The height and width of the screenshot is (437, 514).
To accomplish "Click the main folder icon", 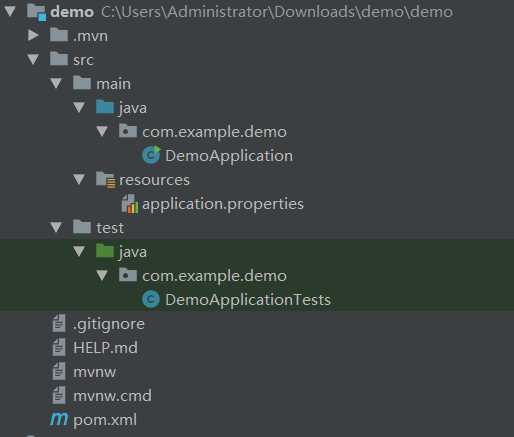I will [82, 83].
